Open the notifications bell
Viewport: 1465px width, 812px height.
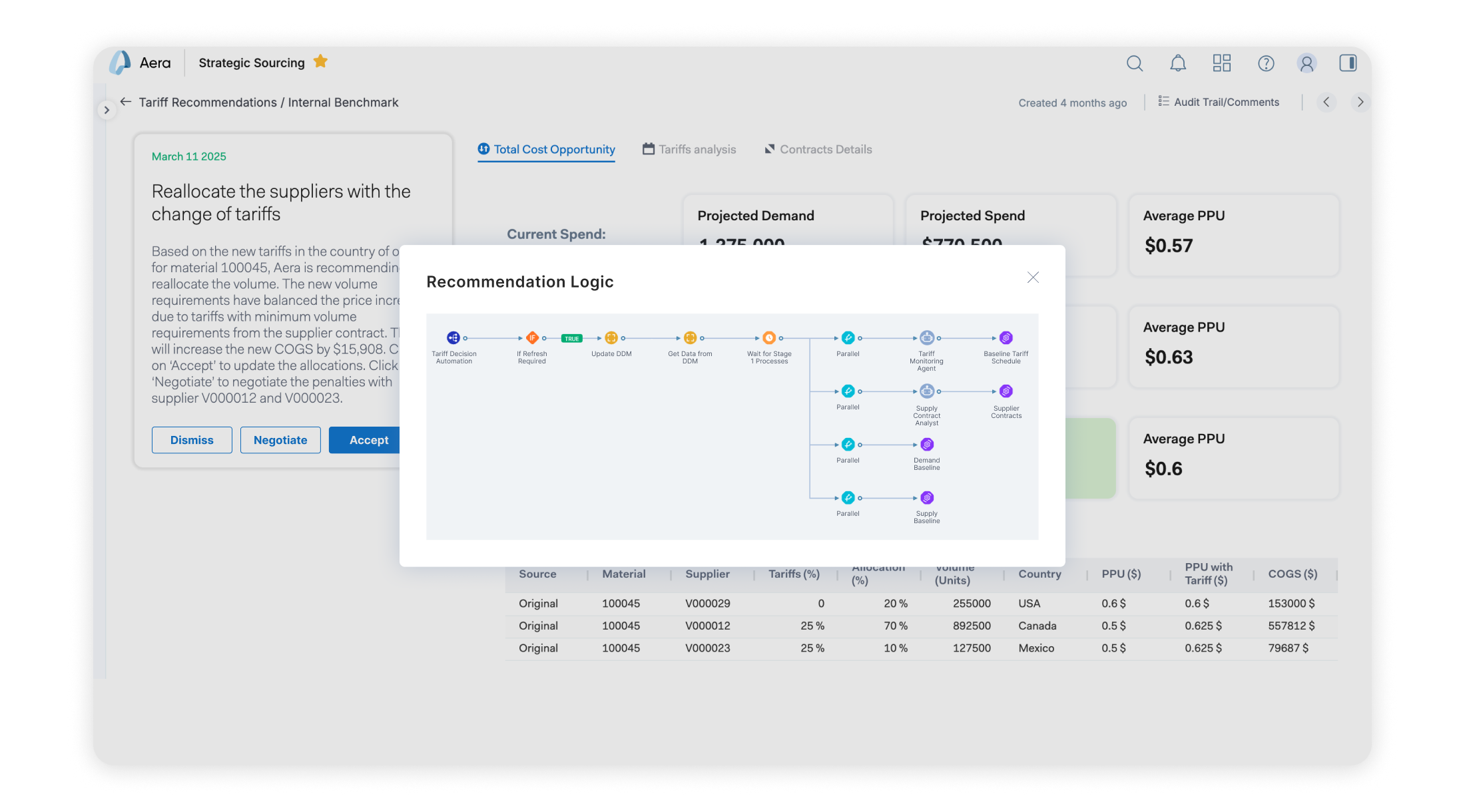pos(1178,63)
